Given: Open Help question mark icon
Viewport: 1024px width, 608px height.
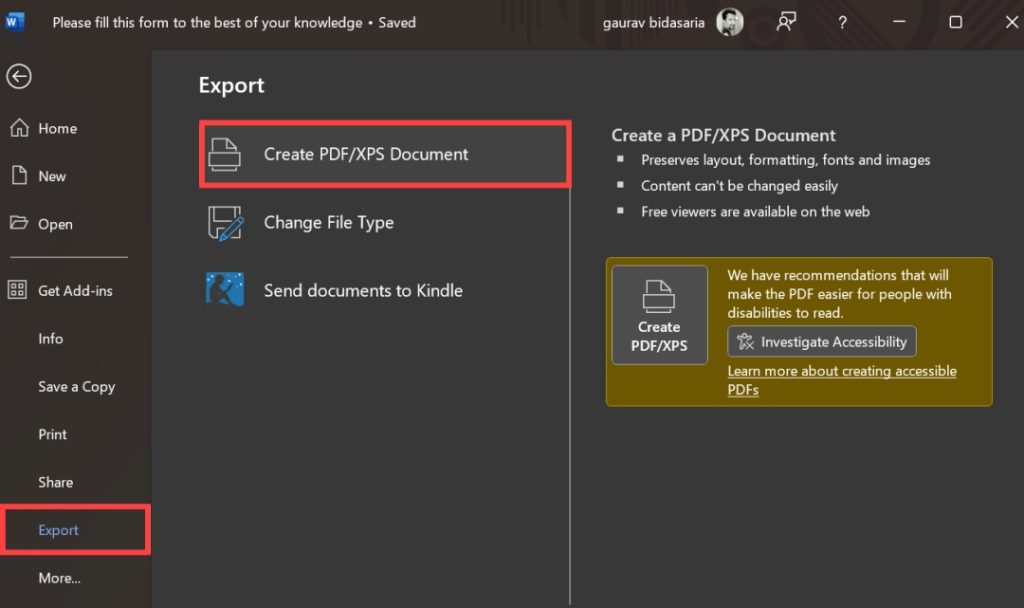Looking at the screenshot, I should pos(842,23).
